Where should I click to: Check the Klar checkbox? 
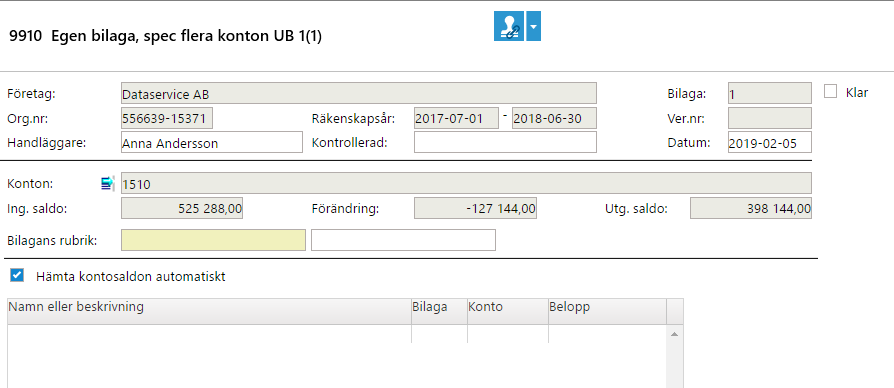click(830, 92)
